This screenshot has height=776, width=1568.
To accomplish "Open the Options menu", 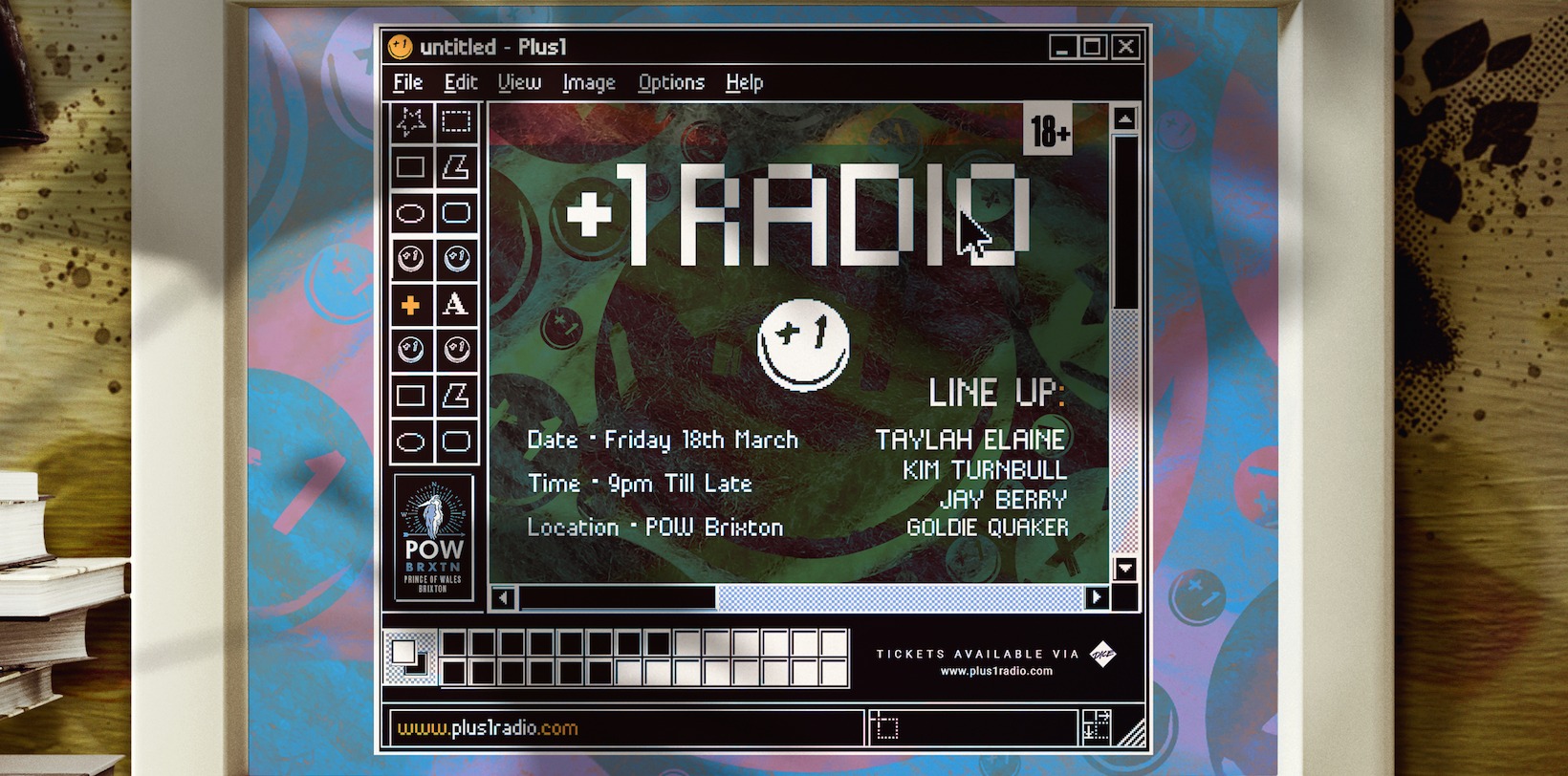I will point(671,83).
